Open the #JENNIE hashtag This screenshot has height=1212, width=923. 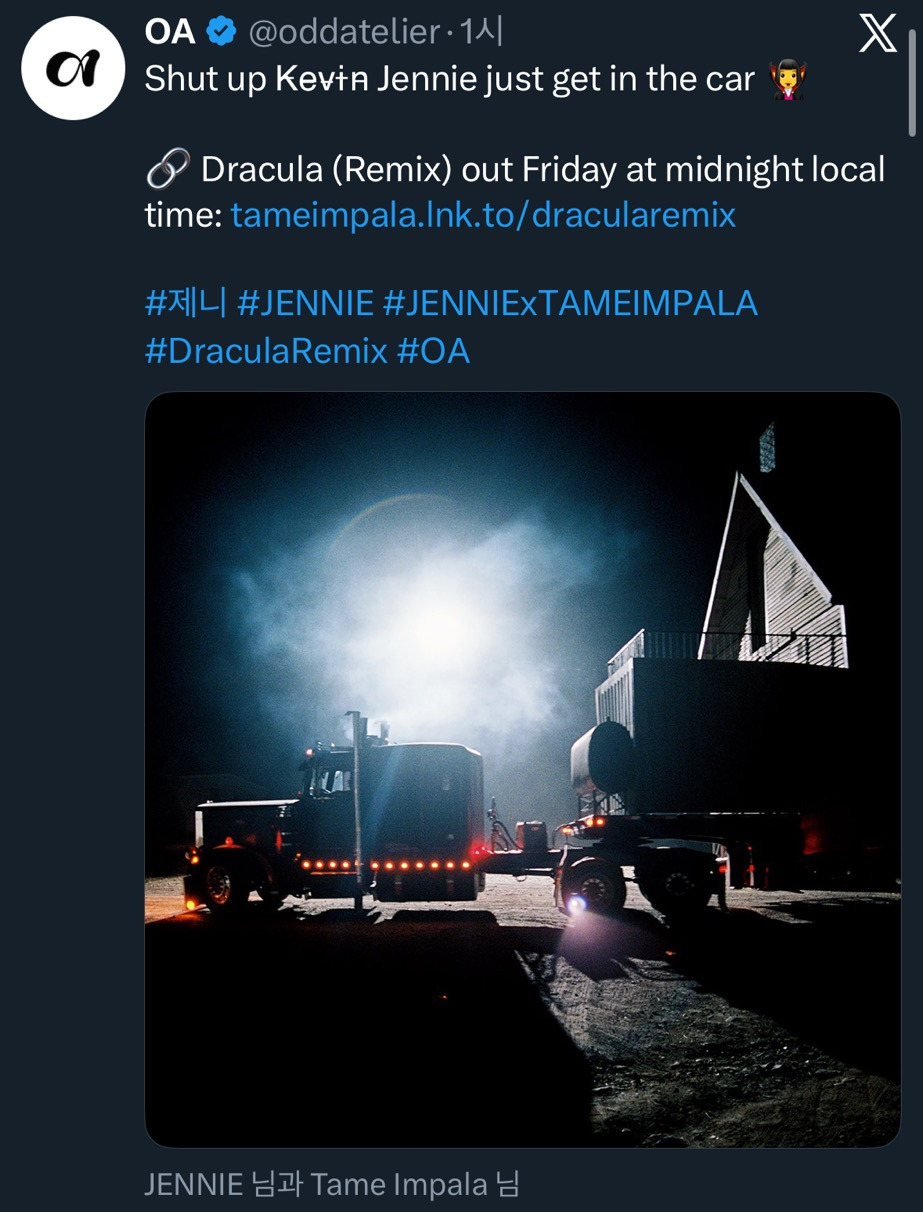[x=305, y=303]
